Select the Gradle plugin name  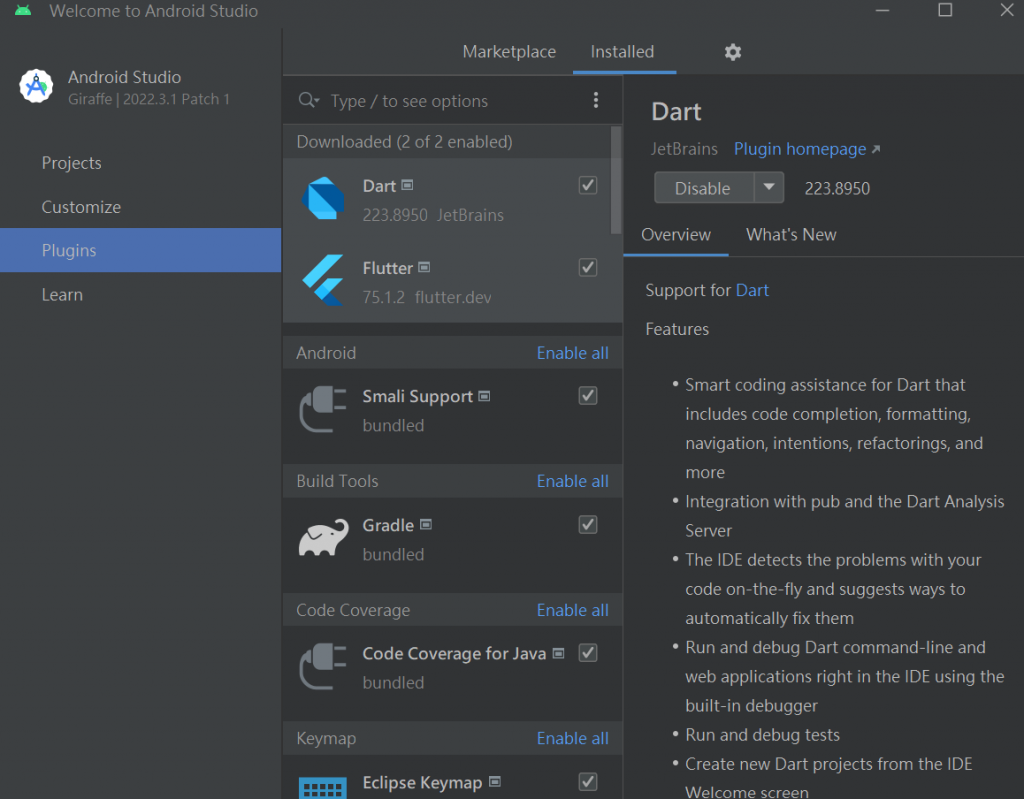click(388, 525)
